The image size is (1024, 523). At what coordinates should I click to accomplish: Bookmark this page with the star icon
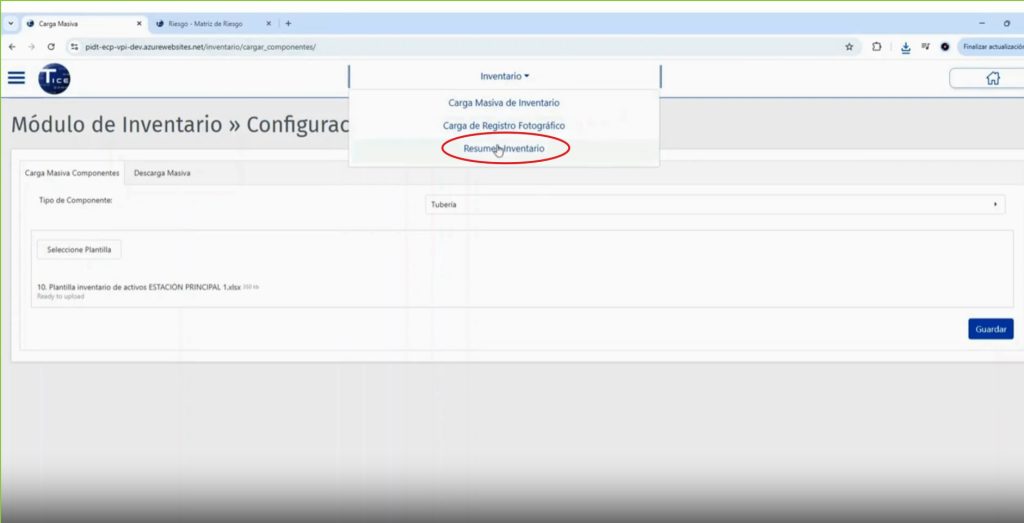coord(849,46)
